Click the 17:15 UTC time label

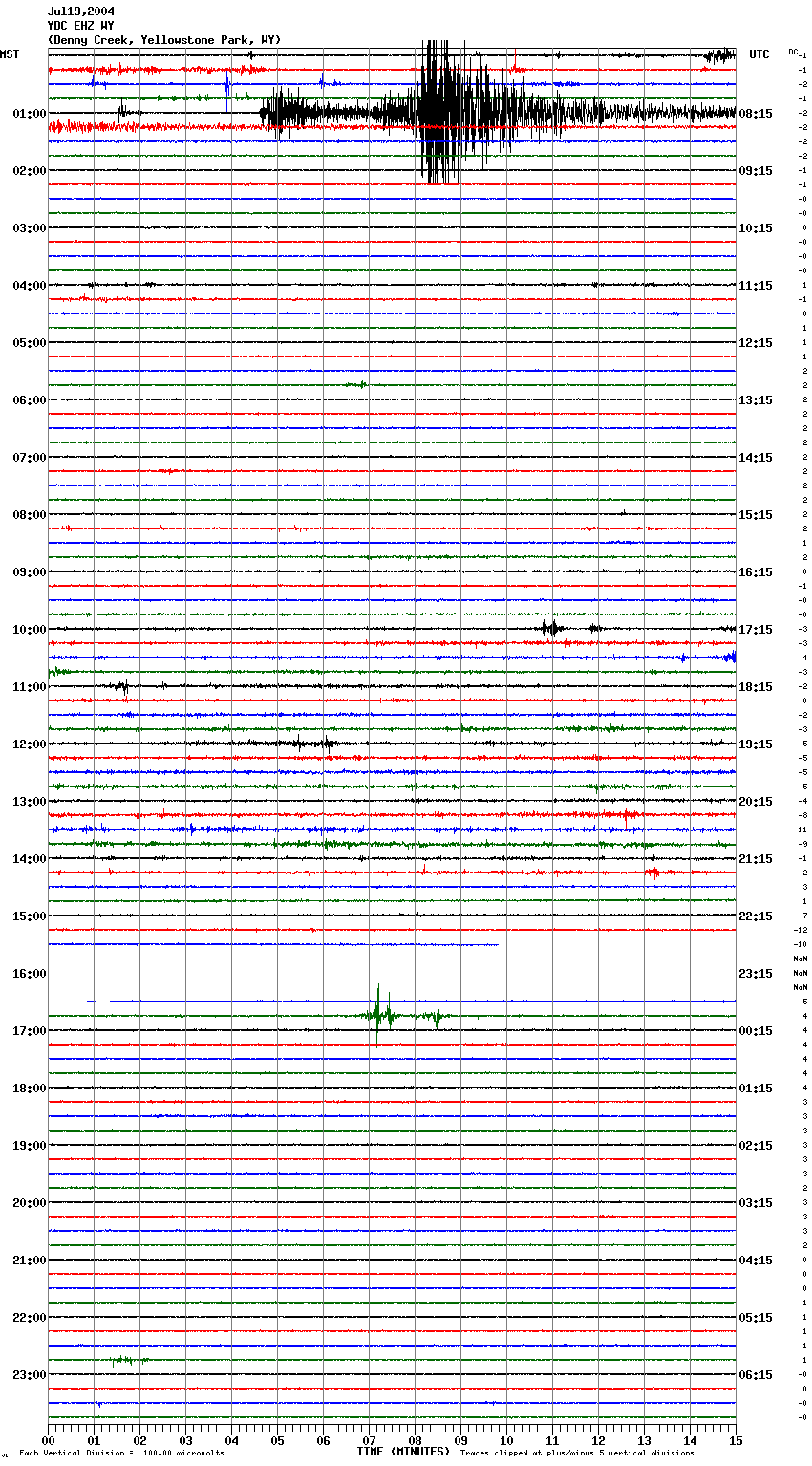(756, 630)
